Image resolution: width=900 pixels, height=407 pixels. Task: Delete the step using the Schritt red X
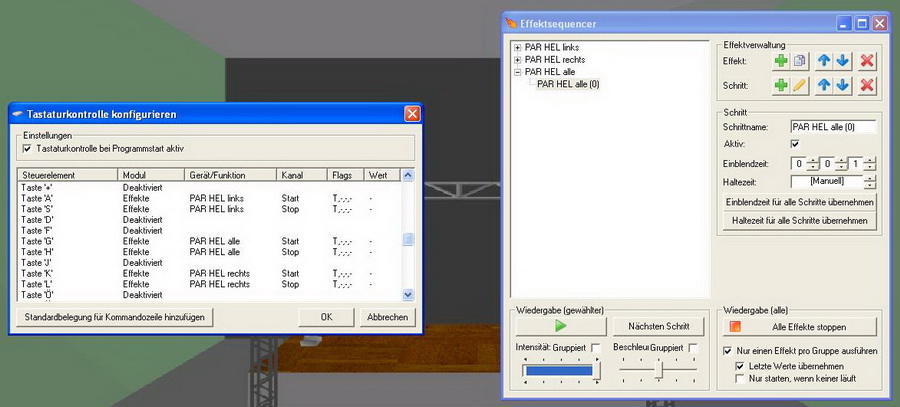(x=867, y=86)
